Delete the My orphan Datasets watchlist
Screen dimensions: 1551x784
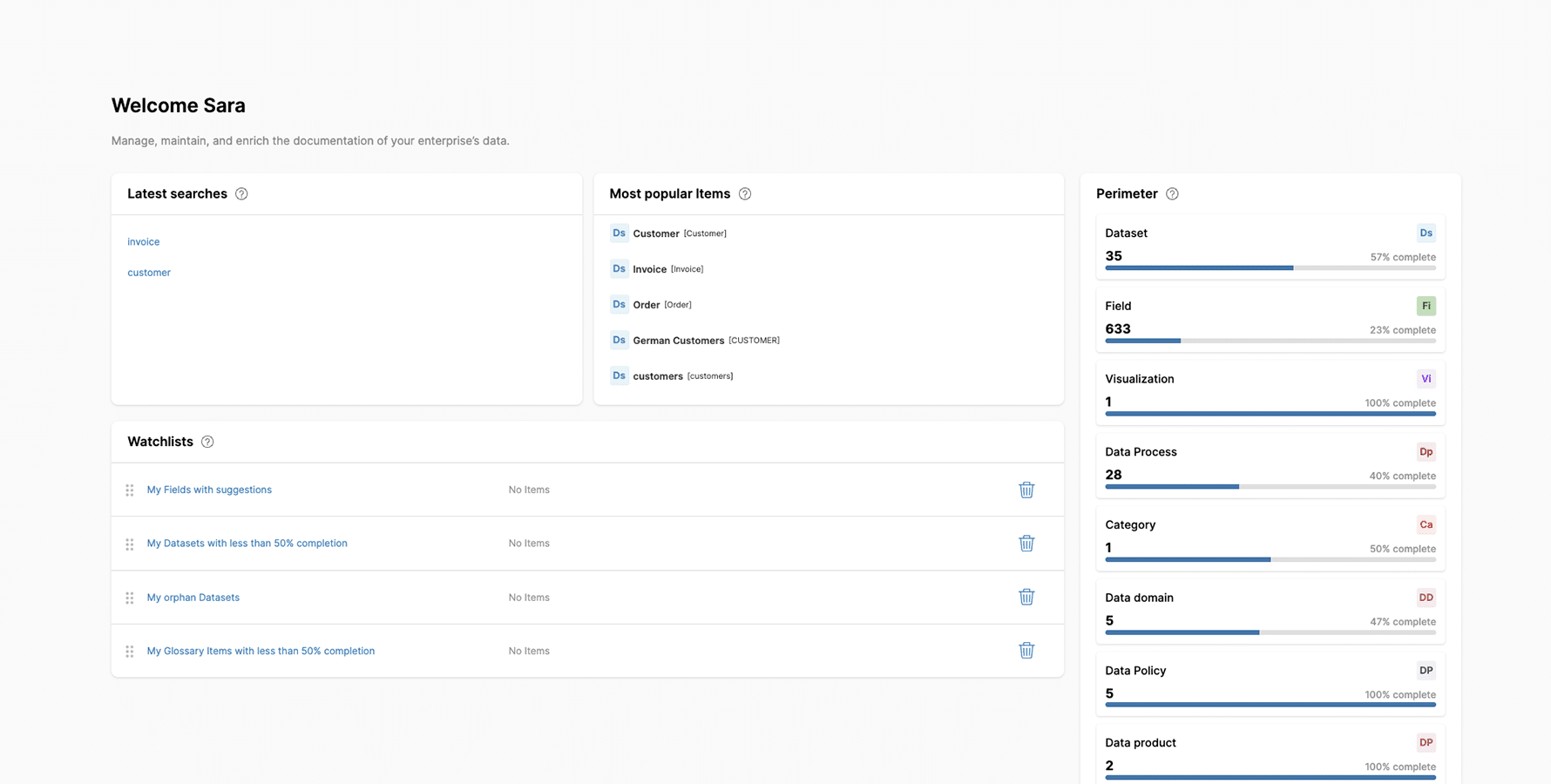click(1026, 597)
